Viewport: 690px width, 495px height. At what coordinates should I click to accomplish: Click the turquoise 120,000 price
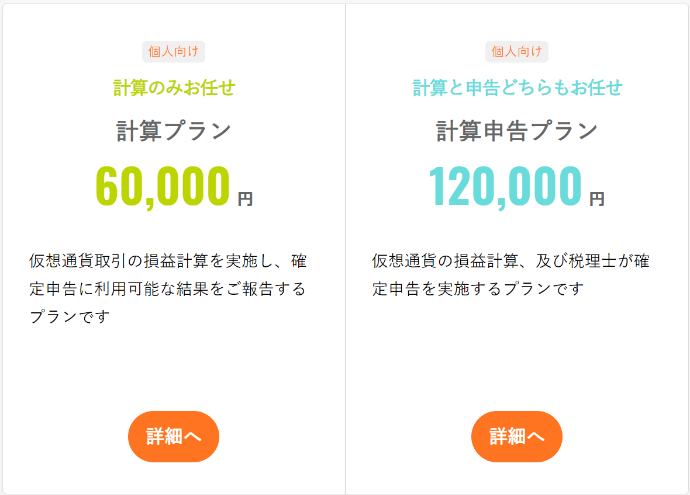pyautogui.click(x=505, y=186)
